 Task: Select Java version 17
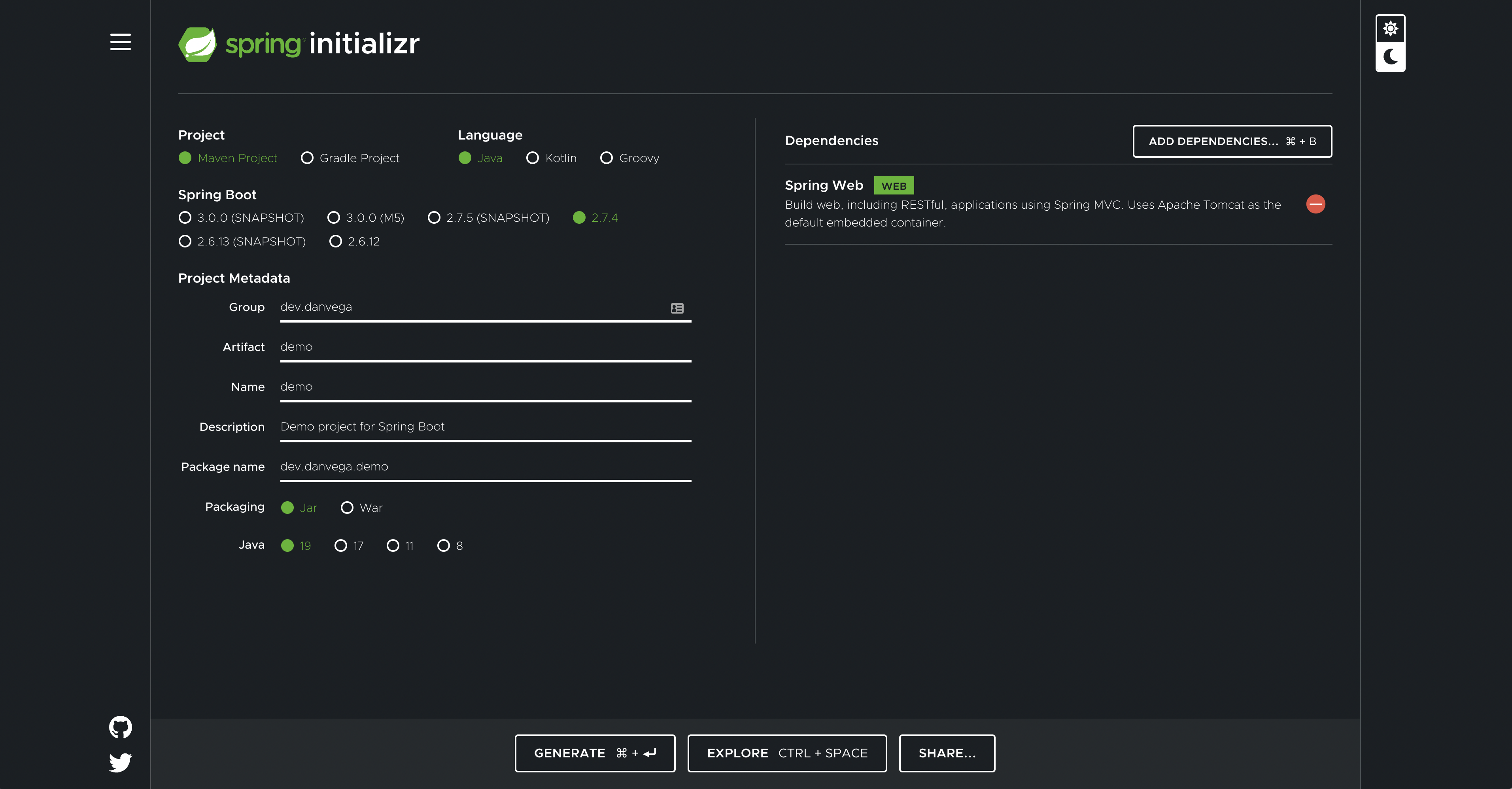[x=340, y=546]
